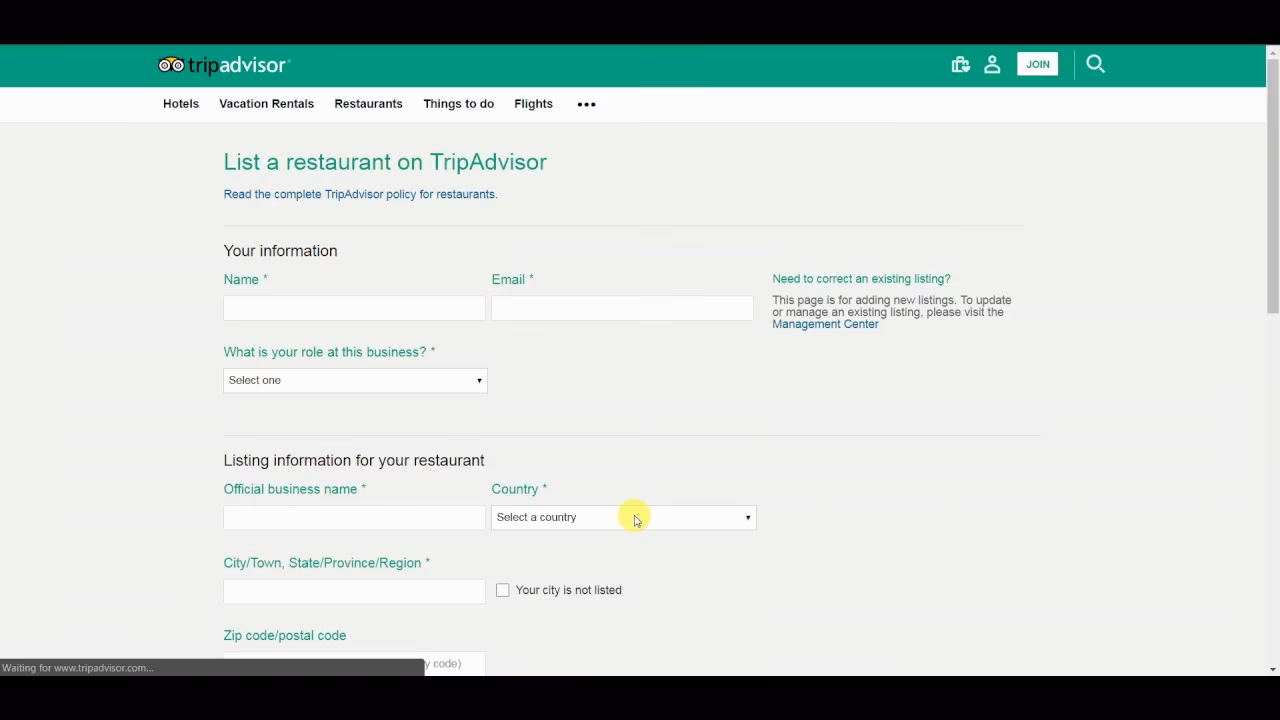The height and width of the screenshot is (720, 1280).
Task: Select the Hotels navigation item
Action: coord(180,104)
